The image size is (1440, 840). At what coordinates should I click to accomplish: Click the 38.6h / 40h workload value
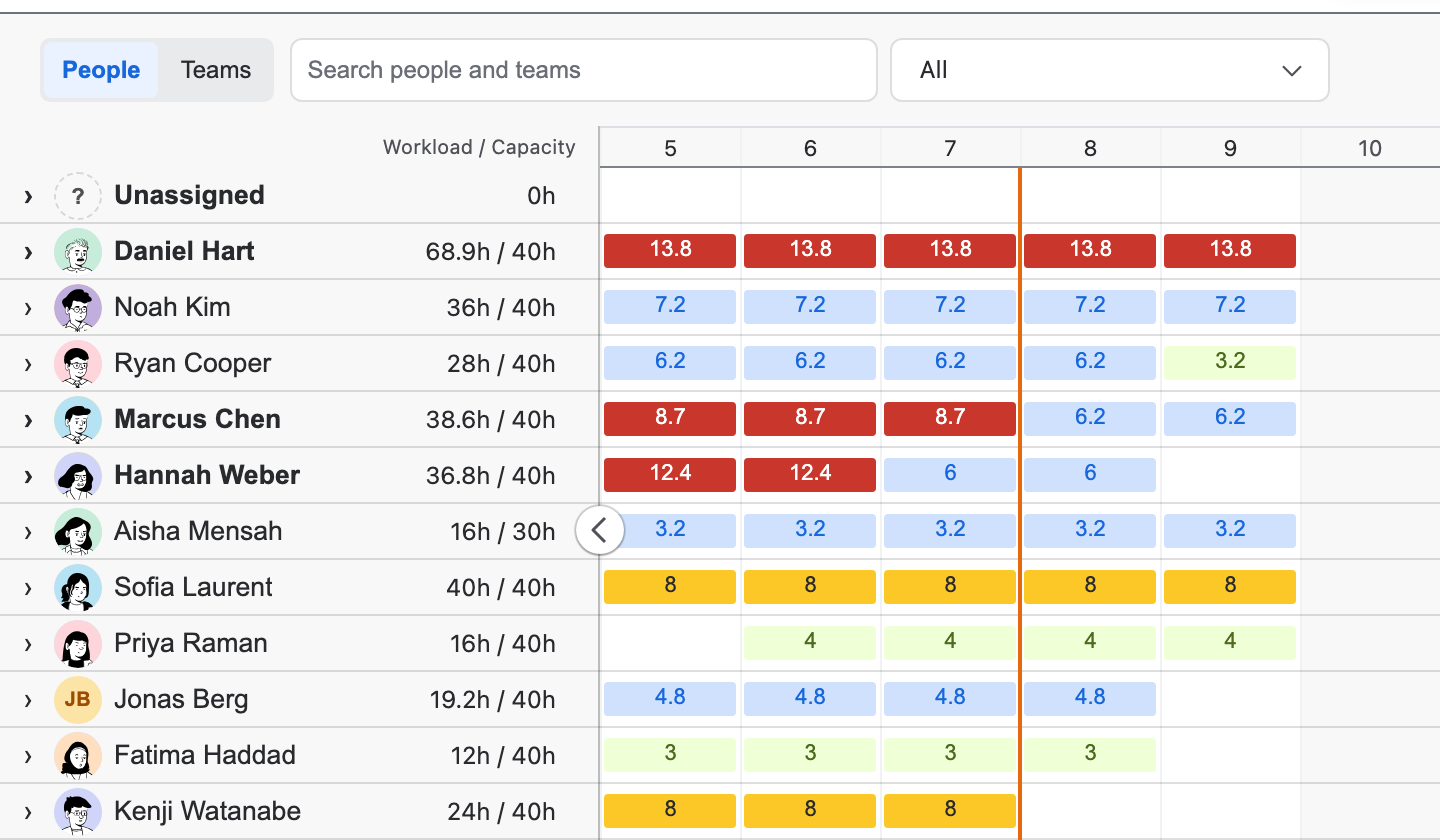click(x=491, y=420)
